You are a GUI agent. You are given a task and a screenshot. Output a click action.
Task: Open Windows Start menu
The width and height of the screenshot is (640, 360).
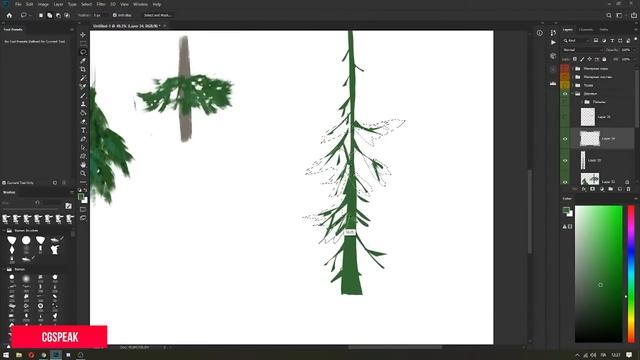click(6, 355)
